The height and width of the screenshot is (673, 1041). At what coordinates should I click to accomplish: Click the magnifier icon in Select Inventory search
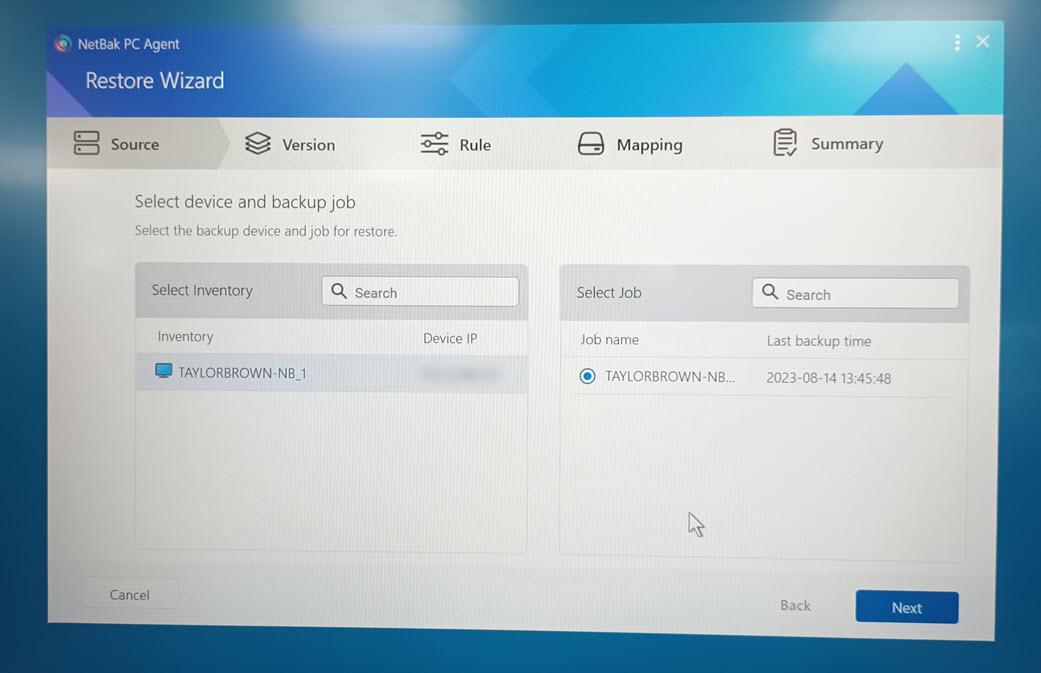point(339,291)
